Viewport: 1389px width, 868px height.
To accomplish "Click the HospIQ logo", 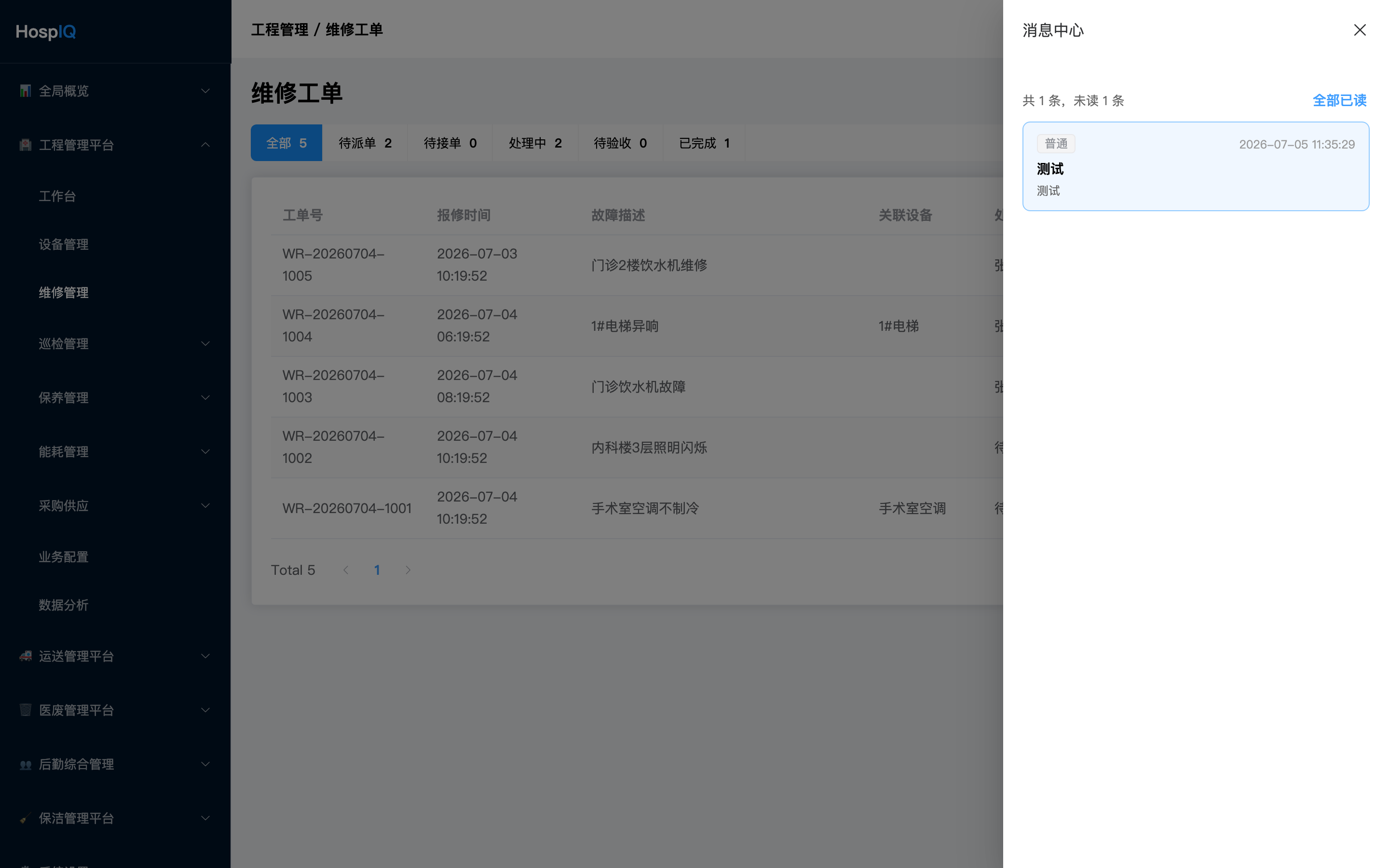I will coord(46,31).
